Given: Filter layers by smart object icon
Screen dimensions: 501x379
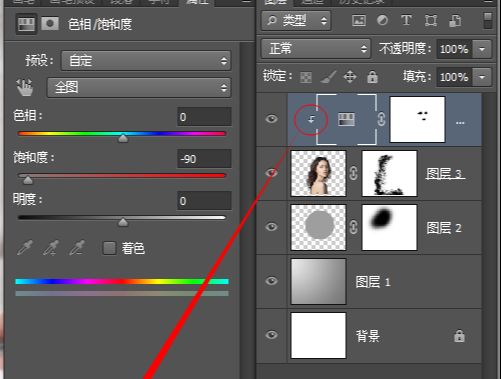Looking at the screenshot, I should (455, 21).
